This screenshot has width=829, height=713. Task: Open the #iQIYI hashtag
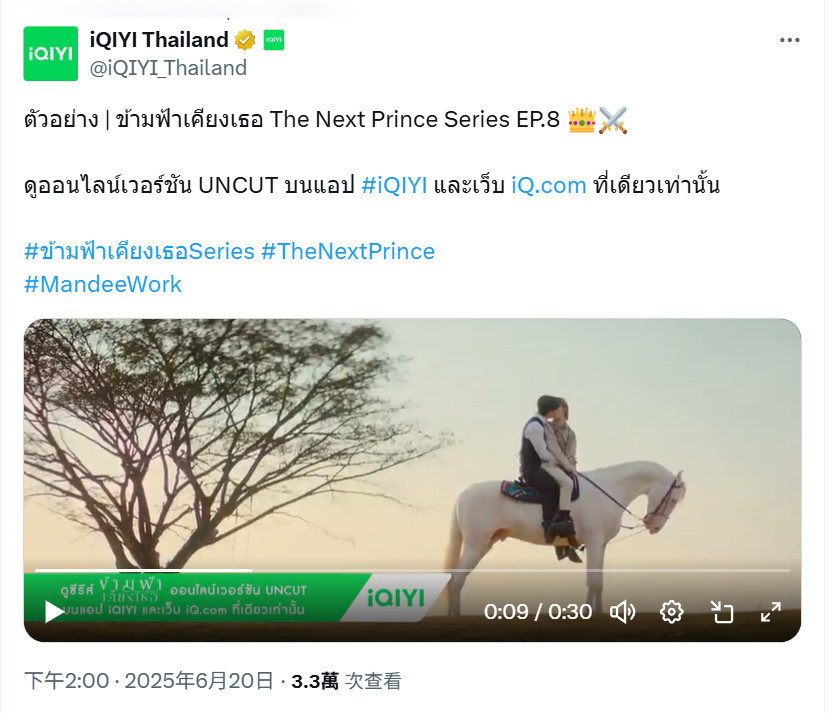[x=394, y=186]
